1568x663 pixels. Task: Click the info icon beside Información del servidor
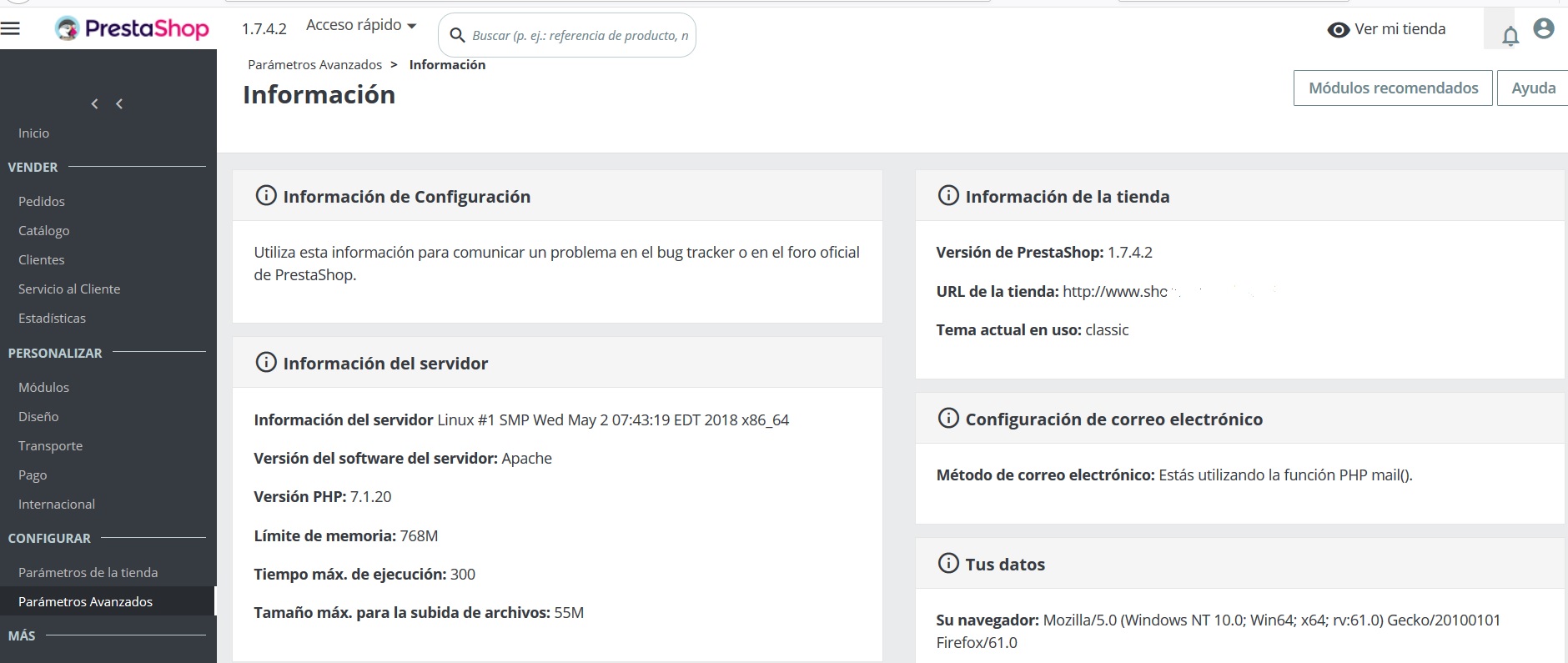pyautogui.click(x=266, y=363)
